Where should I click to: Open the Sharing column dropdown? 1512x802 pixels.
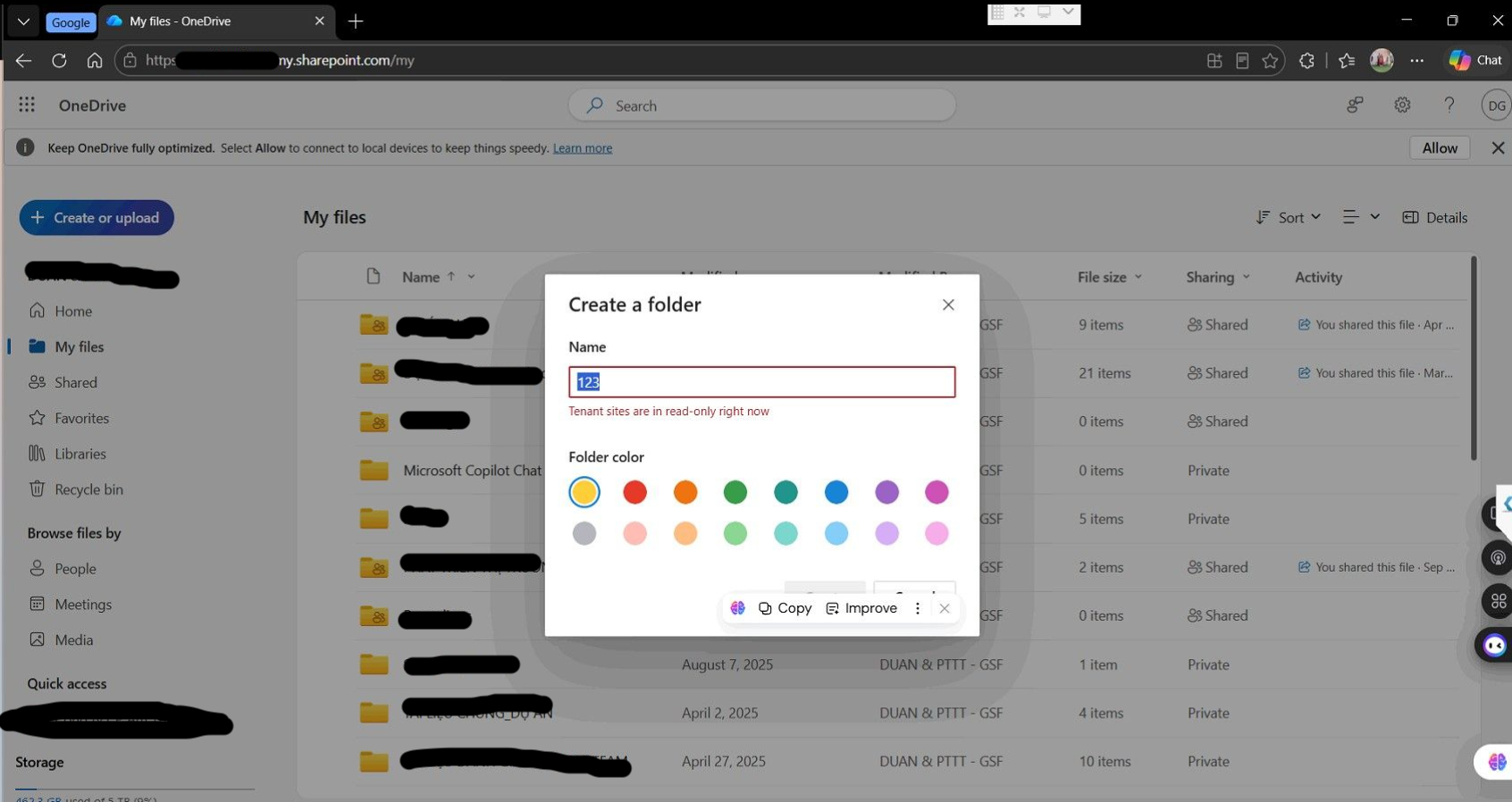[x=1247, y=277]
